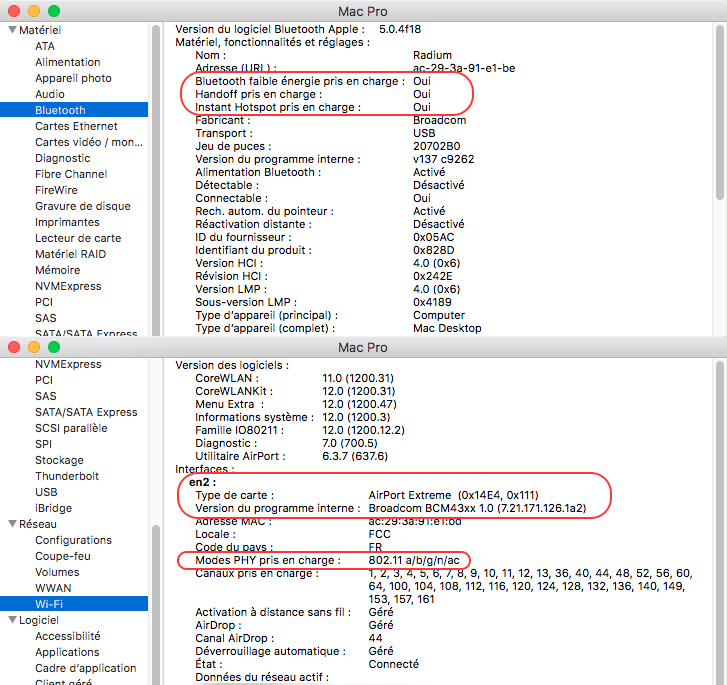Select Volumes under Réseau
The image size is (727, 685).
click(x=57, y=572)
